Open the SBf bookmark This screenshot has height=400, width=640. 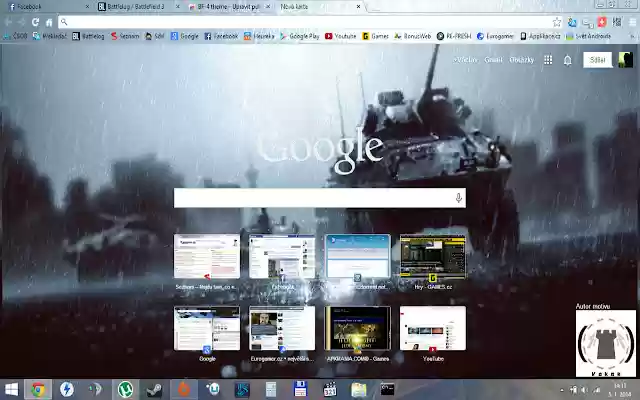[155, 36]
